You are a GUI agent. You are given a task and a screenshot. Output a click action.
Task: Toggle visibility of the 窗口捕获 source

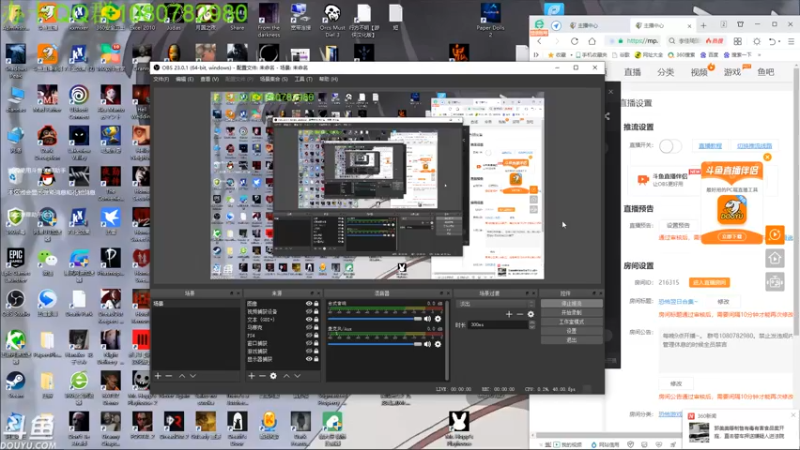pos(309,343)
